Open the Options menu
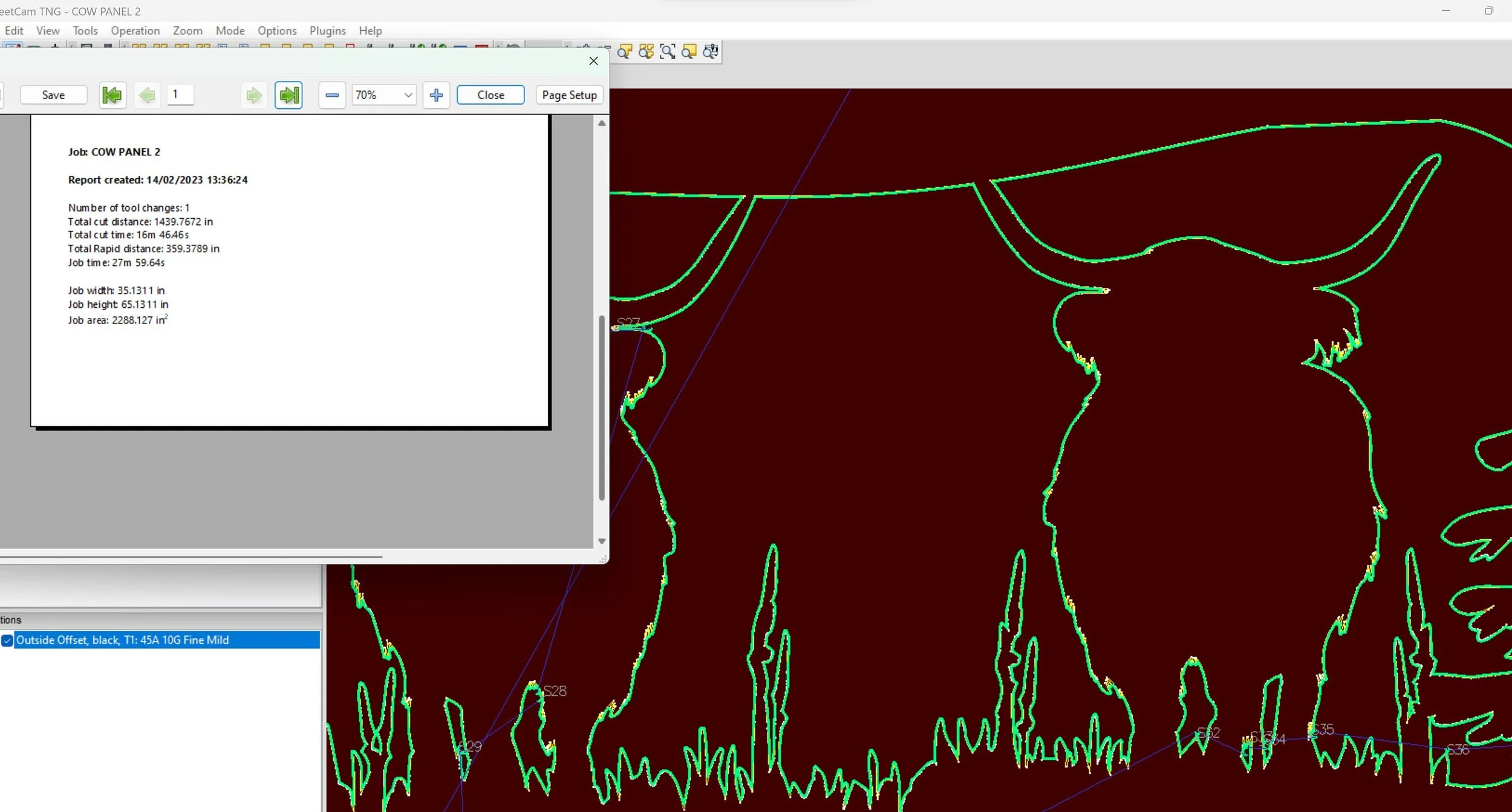The height and width of the screenshot is (812, 1512). [277, 30]
